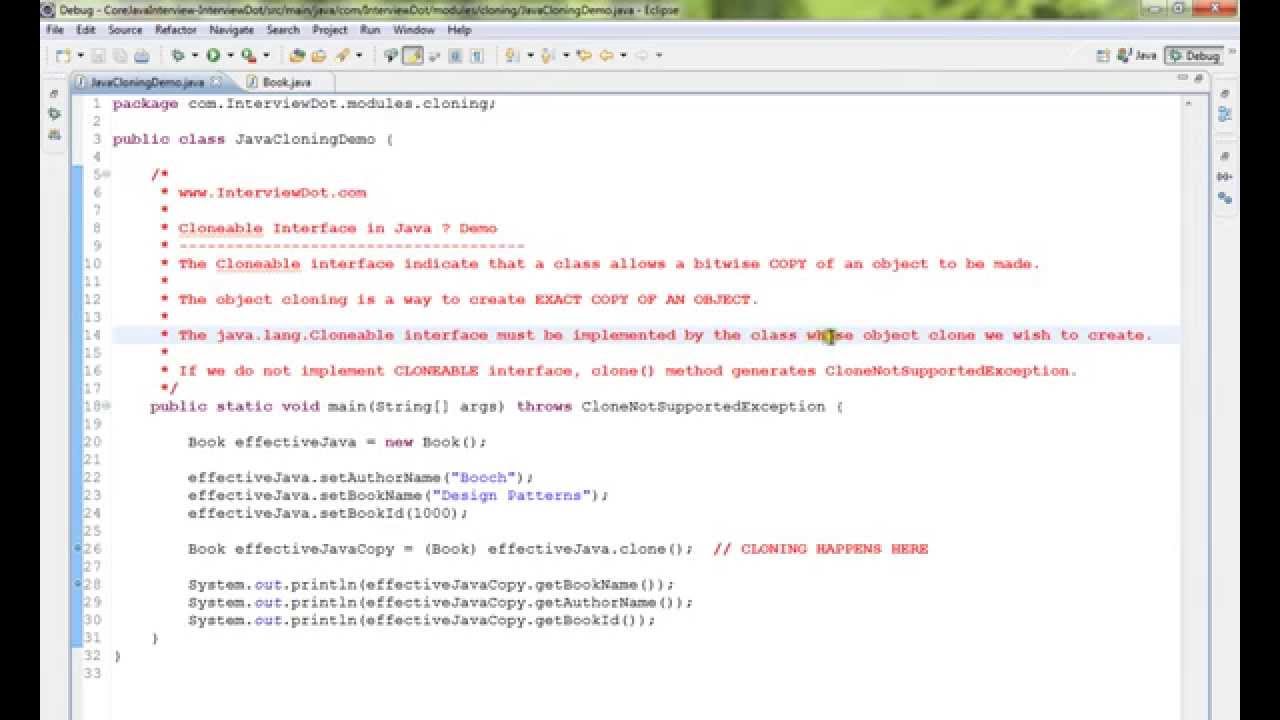Screen dimensions: 1280x720
Task: Click the Breakpoints view icon in right trim
Action: [1224, 198]
